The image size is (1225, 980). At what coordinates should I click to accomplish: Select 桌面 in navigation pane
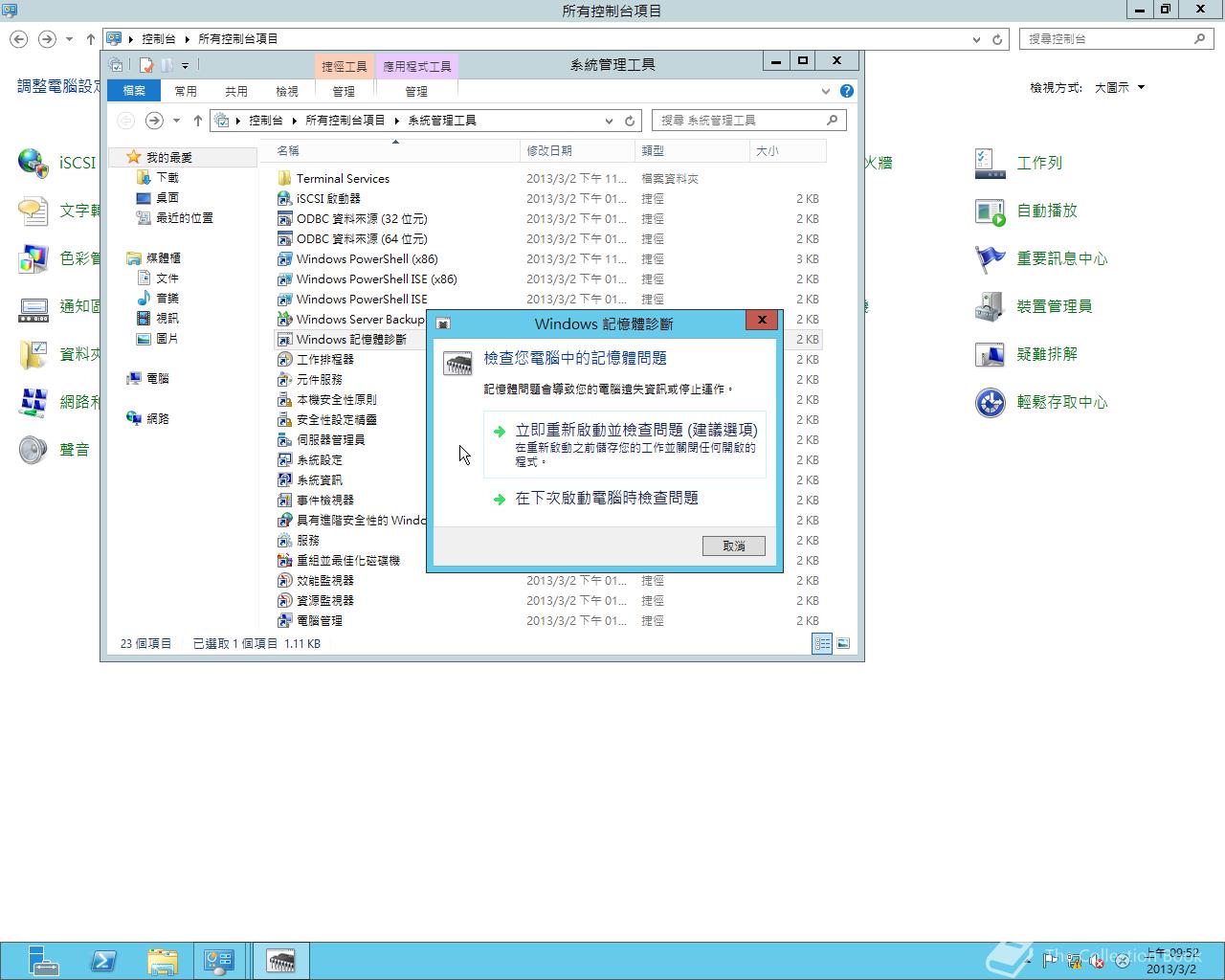(x=167, y=197)
